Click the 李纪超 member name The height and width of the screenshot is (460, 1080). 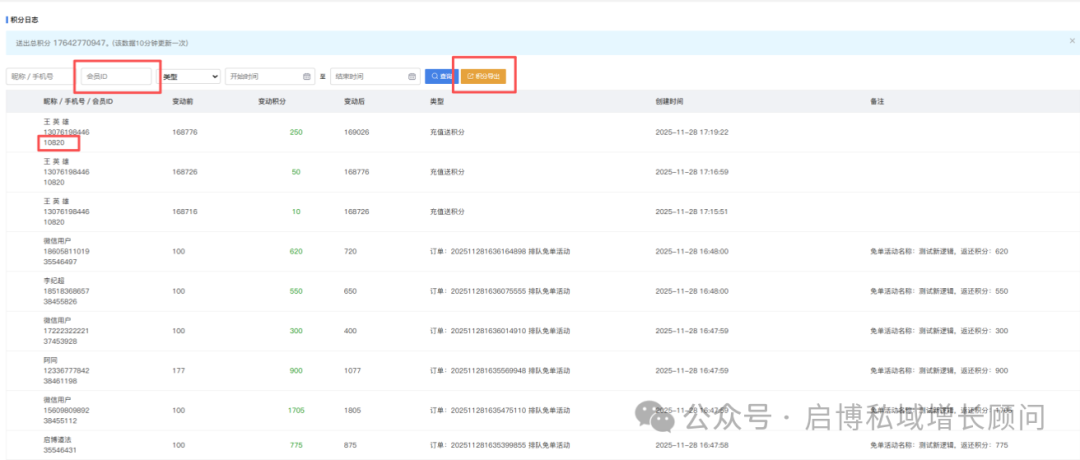tap(54, 281)
